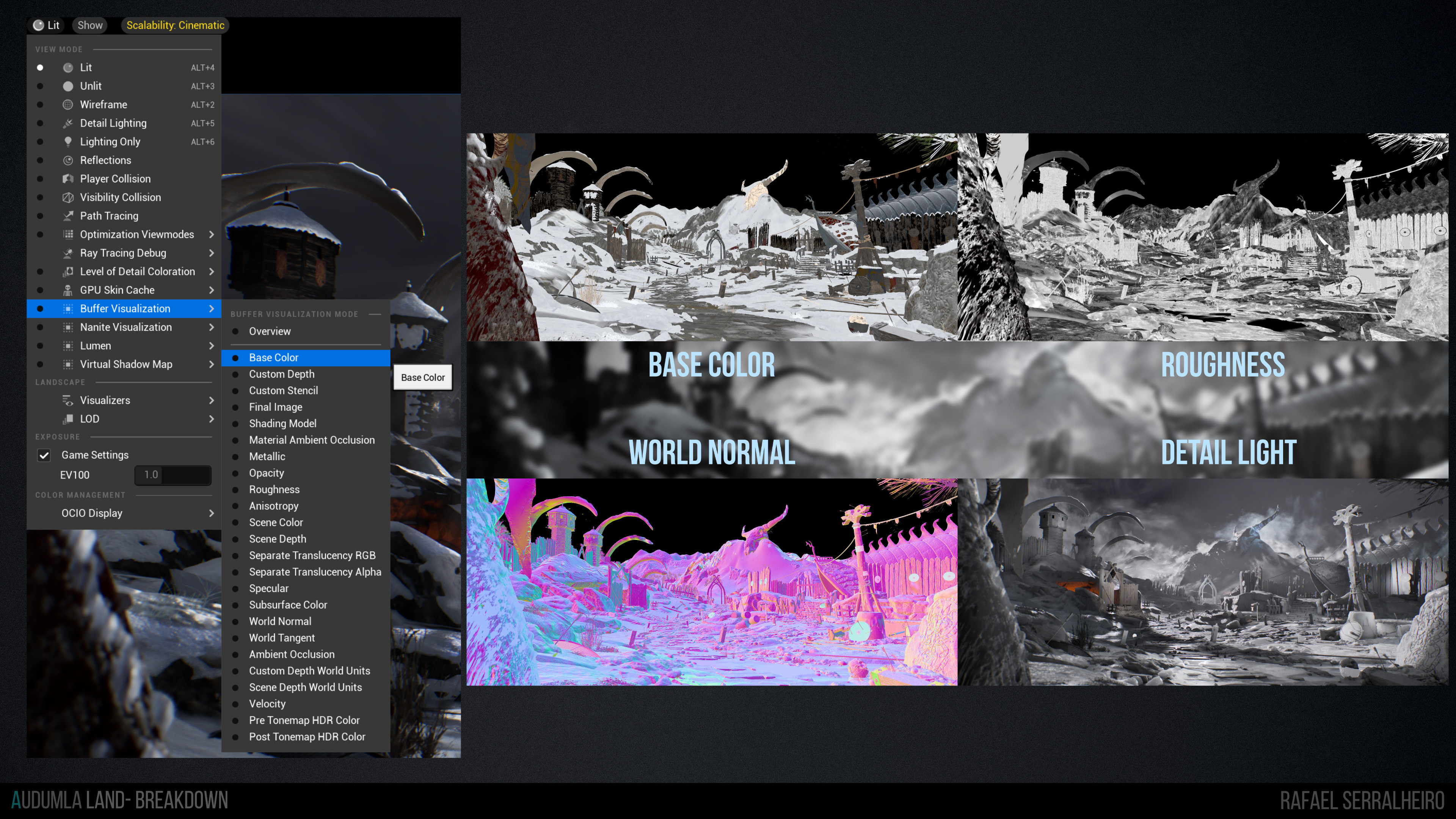Screen dimensions: 1456x819
Task: Choose Material Ambient Occlusion buffer mode
Action: click(x=306, y=440)
